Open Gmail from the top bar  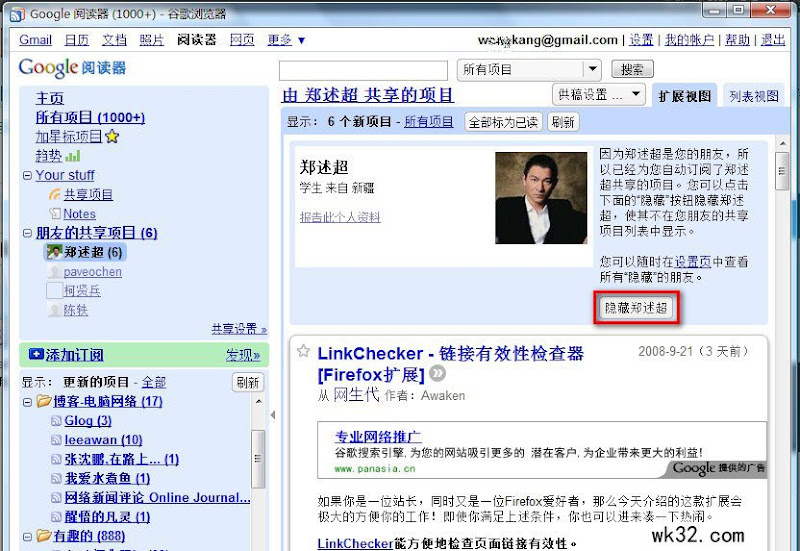tap(36, 40)
